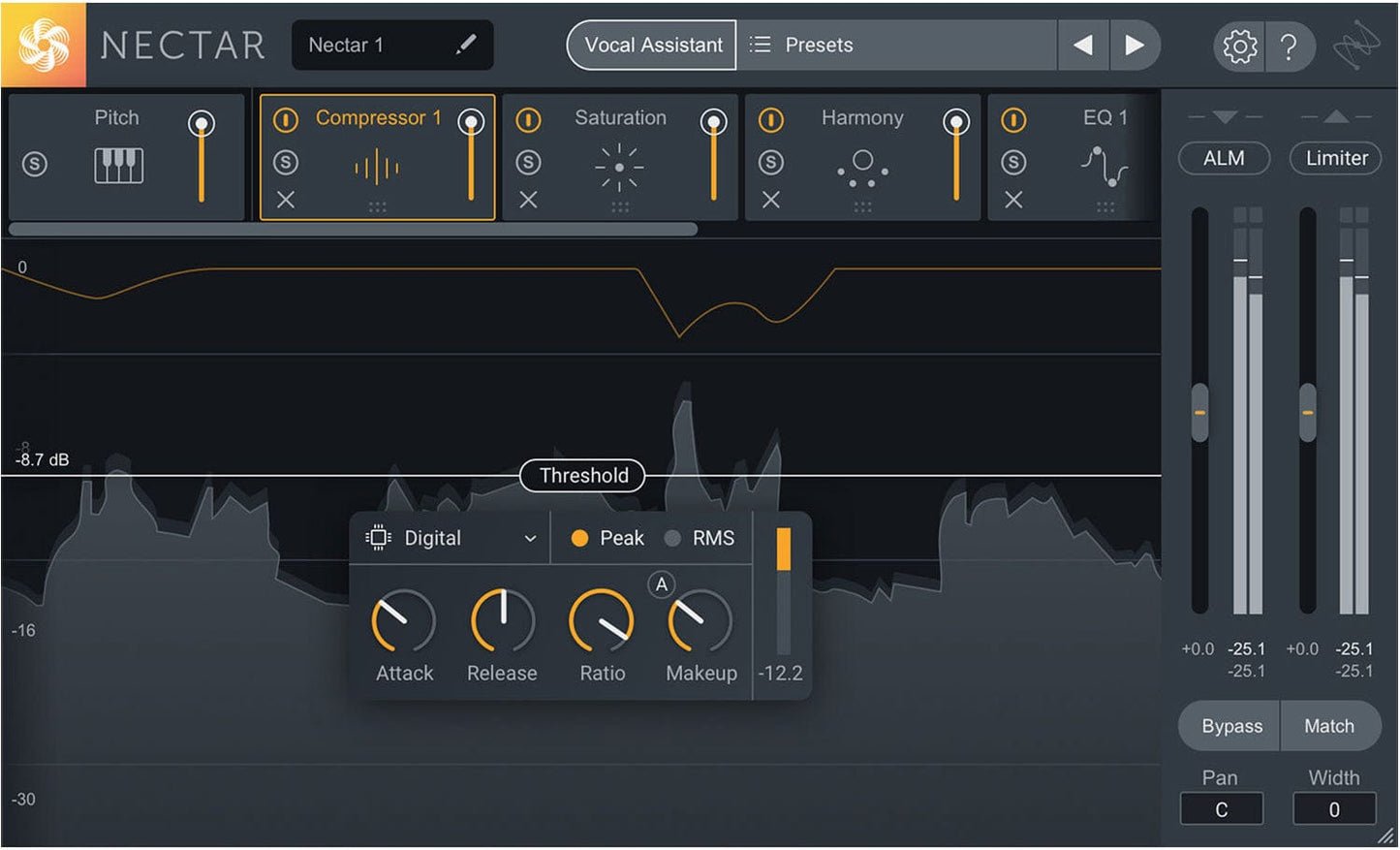The image size is (1400, 850).
Task: Click the Match button
Action: pyautogui.click(x=1330, y=726)
